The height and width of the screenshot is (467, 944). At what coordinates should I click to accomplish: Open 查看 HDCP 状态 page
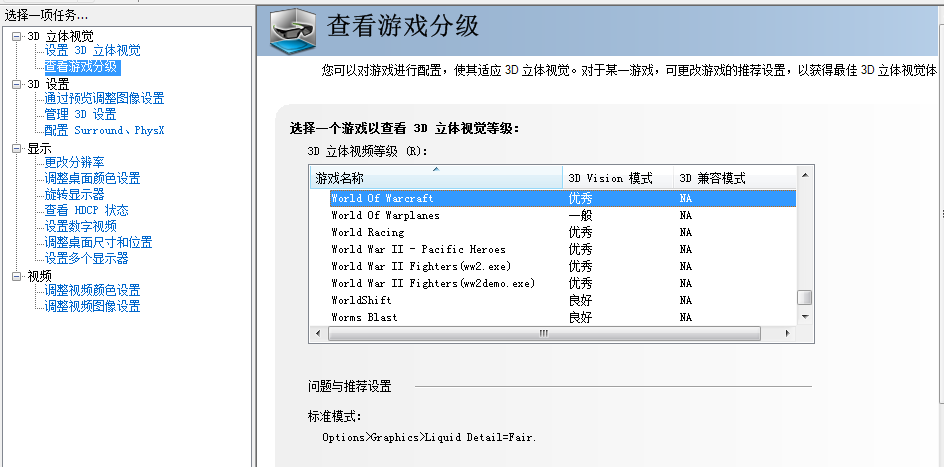[x=86, y=211]
